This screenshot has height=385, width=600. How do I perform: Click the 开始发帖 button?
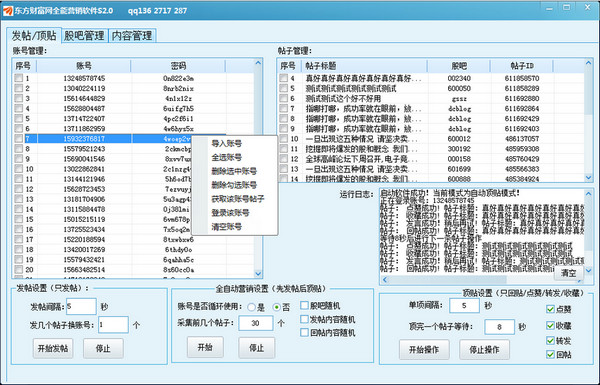(53, 348)
